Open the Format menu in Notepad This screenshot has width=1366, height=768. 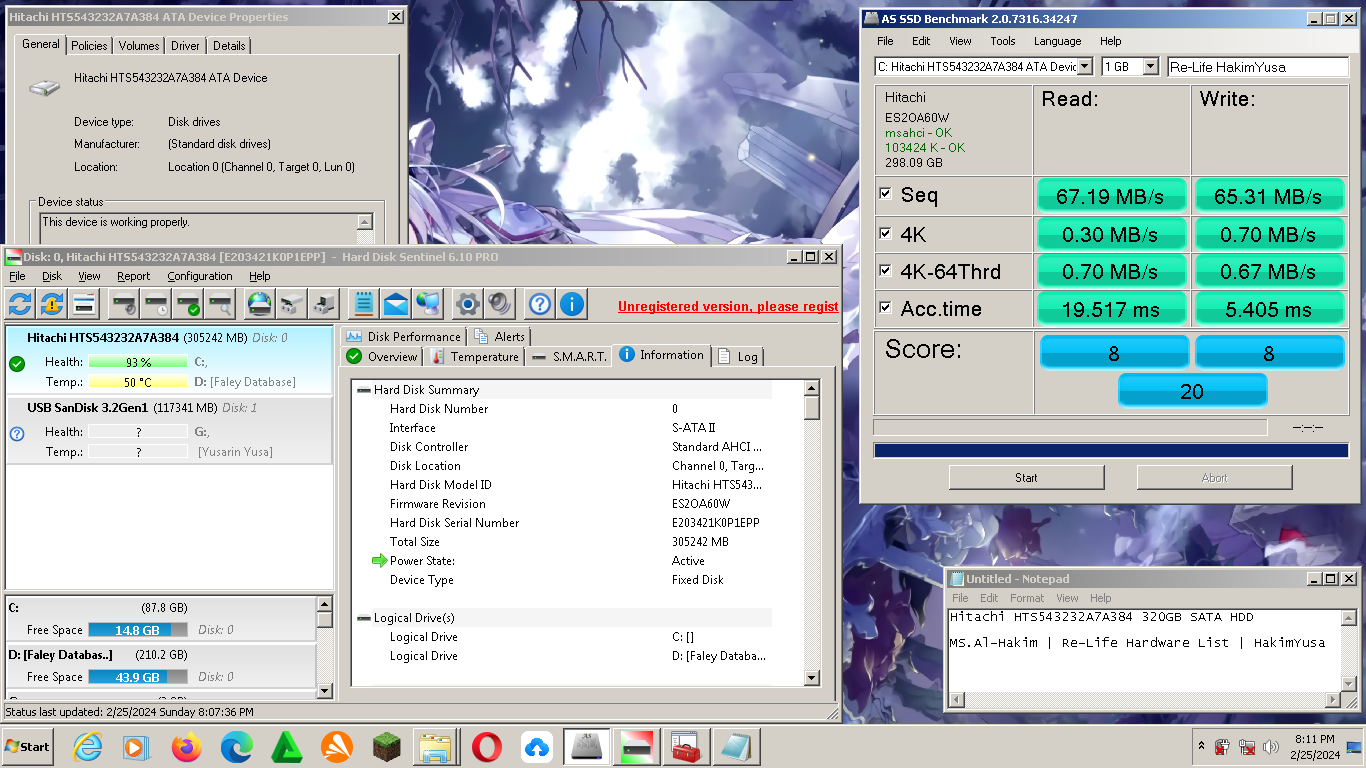(x=1026, y=598)
